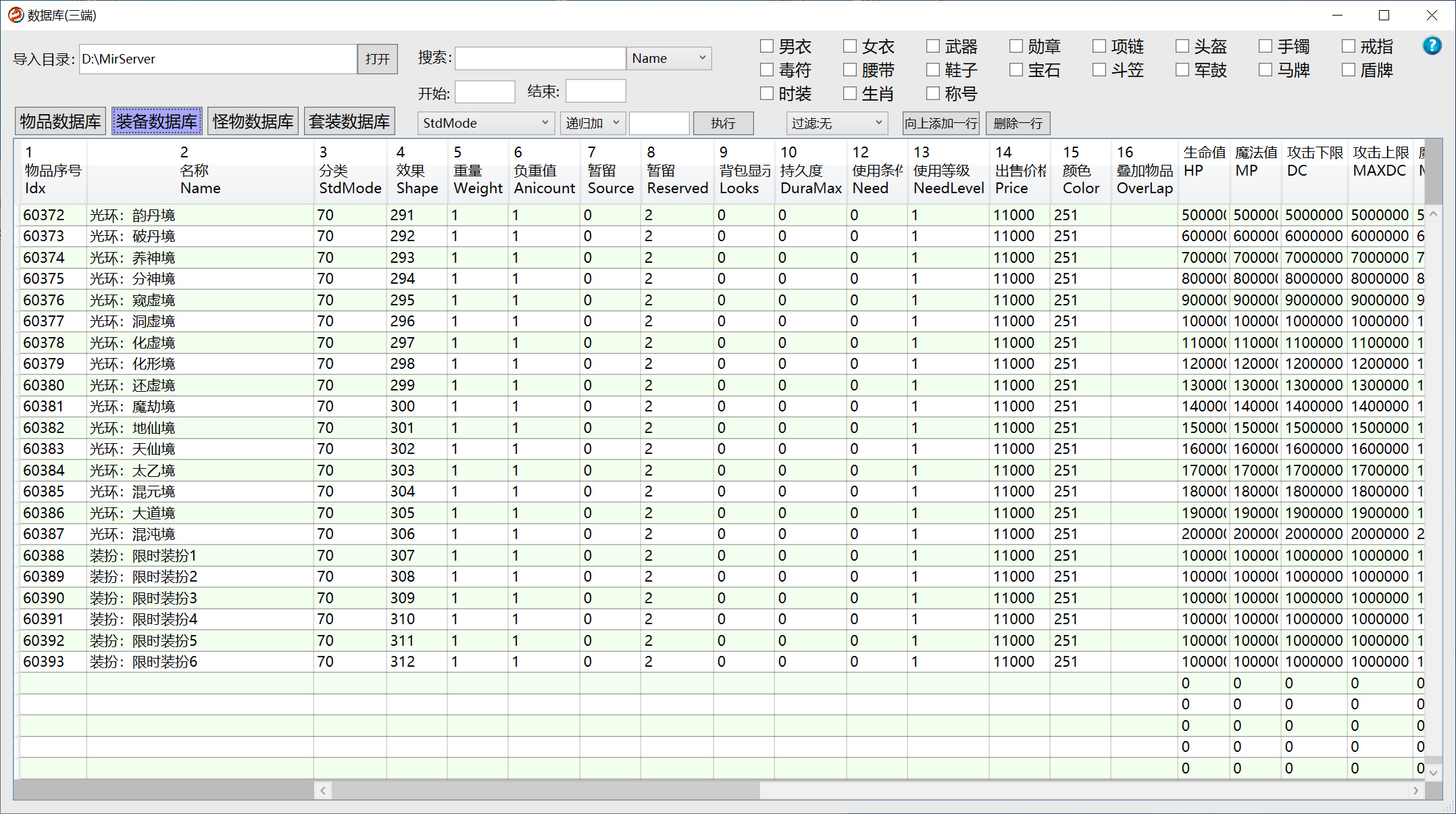Switch to 套装数据库 tab
The image size is (1456, 814).
tap(349, 122)
